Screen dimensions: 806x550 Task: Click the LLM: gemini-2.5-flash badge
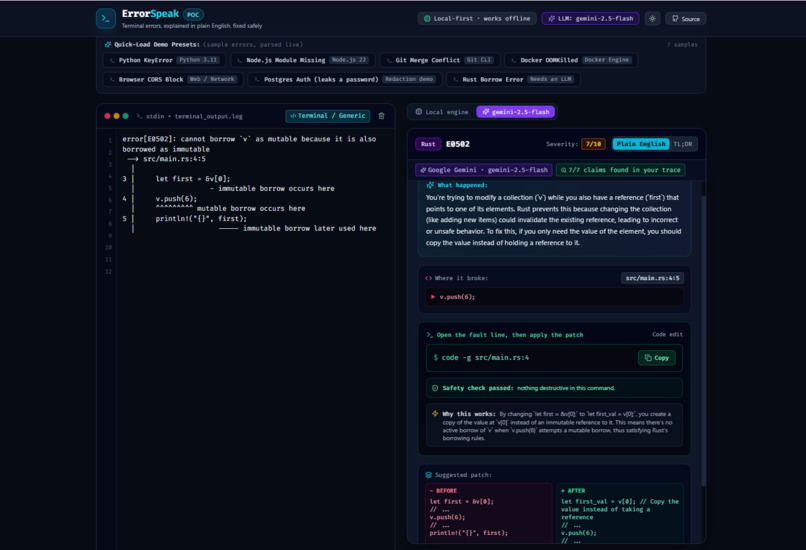pyautogui.click(x=590, y=19)
